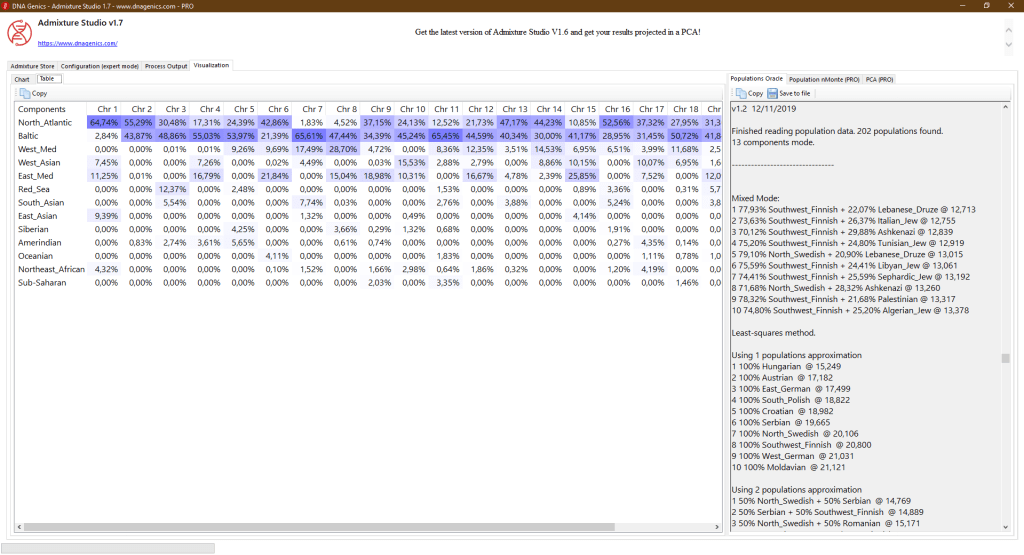Click Copy icon in Populations Oracle panel
Image resolution: width=1024 pixels, height=555 pixels.
tap(741, 93)
